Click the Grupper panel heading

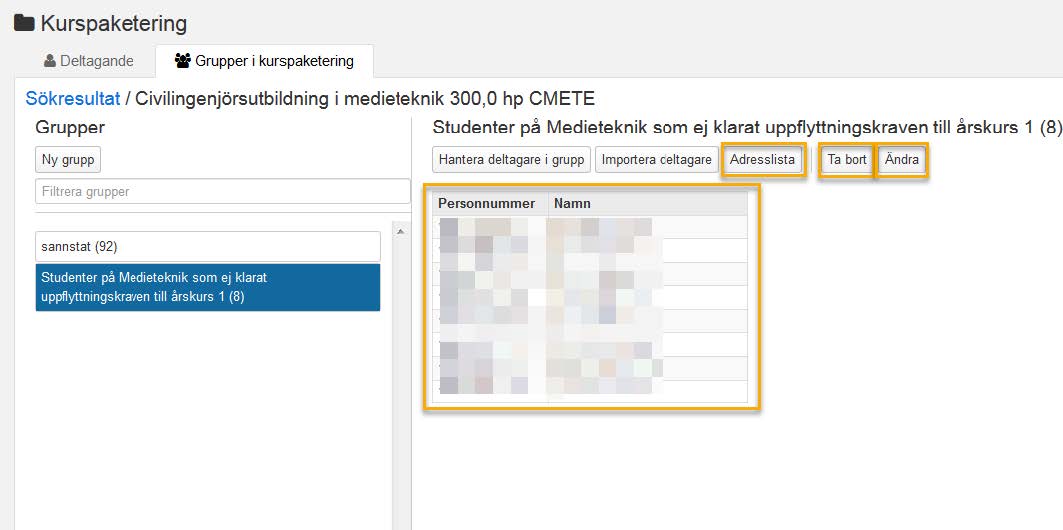click(70, 127)
